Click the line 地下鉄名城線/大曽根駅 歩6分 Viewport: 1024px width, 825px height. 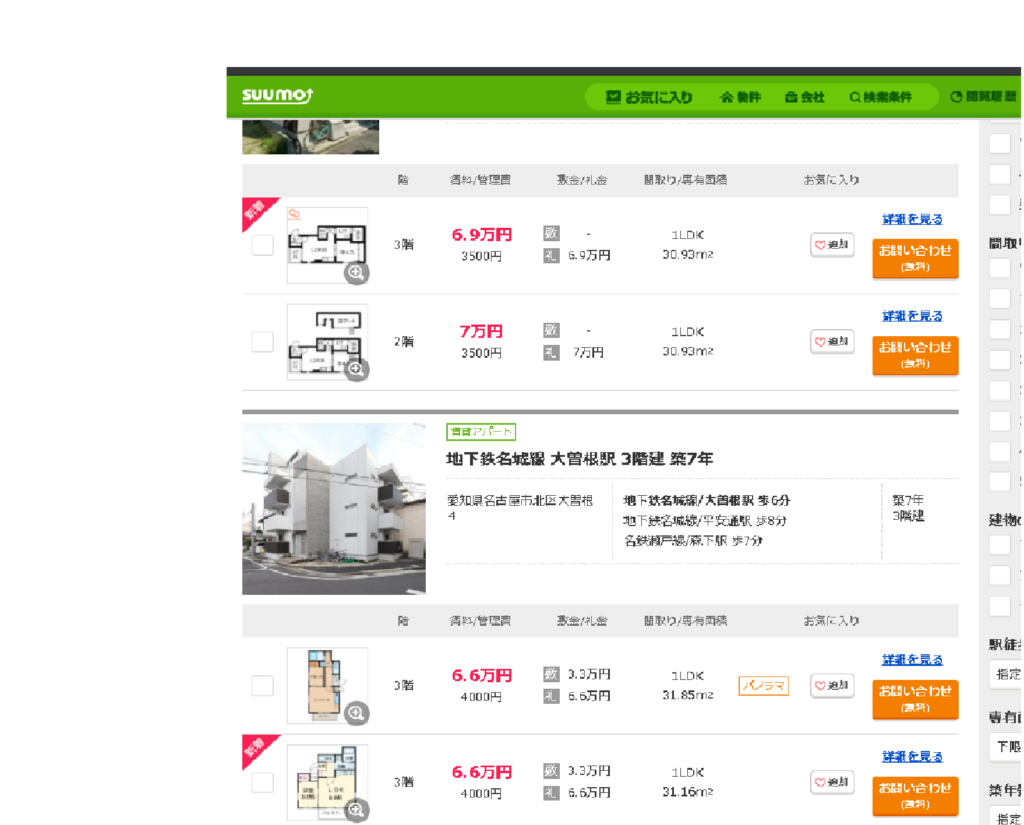(707, 500)
